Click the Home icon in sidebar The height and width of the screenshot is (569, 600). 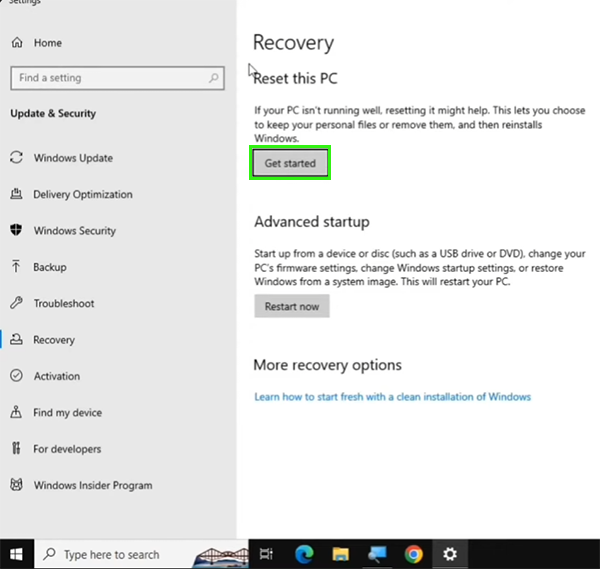[17, 42]
